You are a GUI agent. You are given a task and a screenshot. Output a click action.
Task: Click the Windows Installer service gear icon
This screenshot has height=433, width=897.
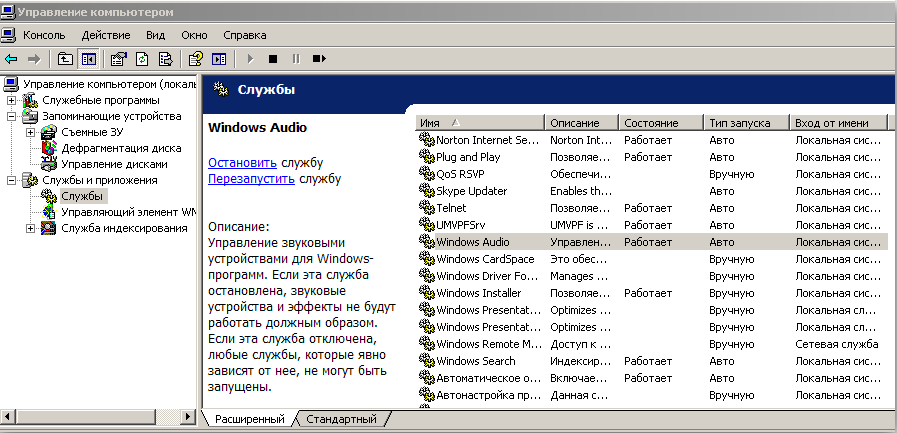click(x=427, y=292)
